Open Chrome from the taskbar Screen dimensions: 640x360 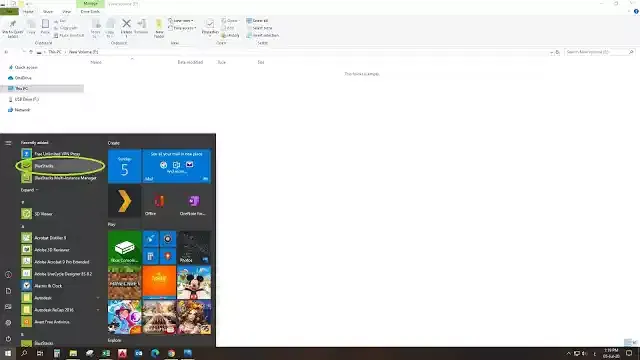[x=171, y=353]
